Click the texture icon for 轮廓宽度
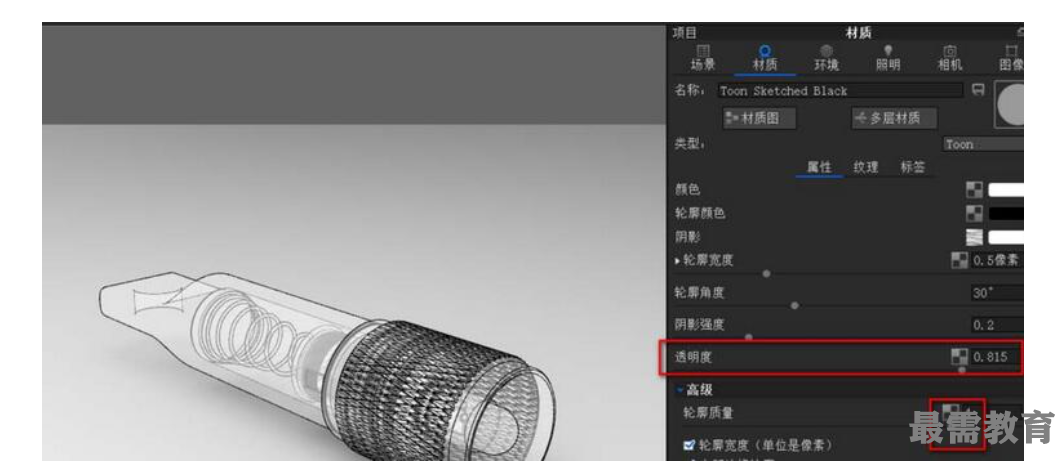Screen dimensions: 1061x467 [960, 261]
